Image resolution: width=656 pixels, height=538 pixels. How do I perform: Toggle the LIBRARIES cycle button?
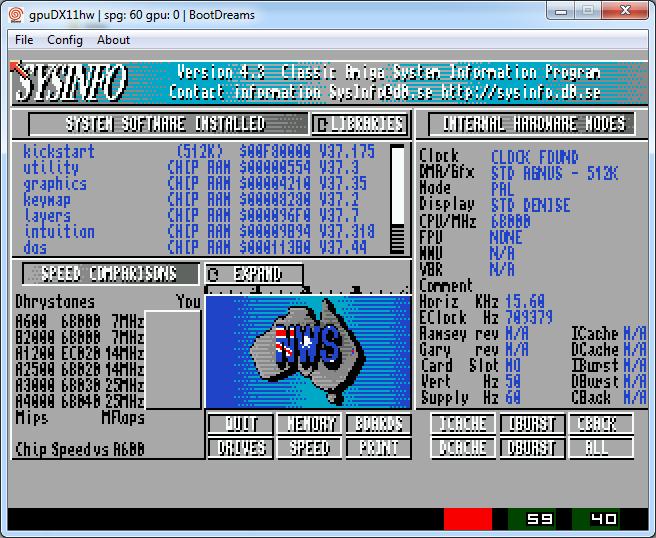[x=360, y=124]
